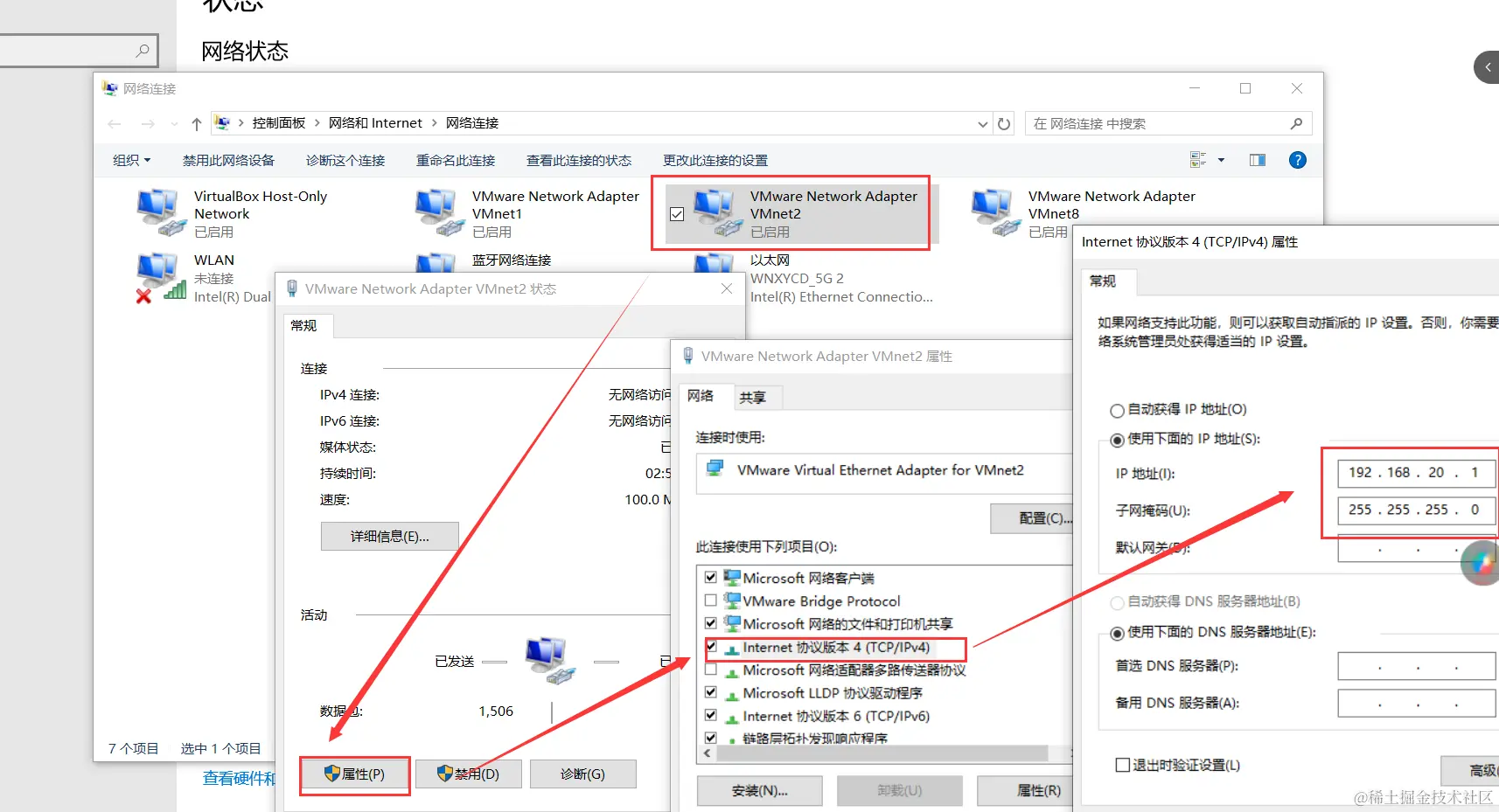Click 更改此连接的设置 in the toolbar
Image resolution: width=1499 pixels, height=812 pixels.
[x=715, y=160]
